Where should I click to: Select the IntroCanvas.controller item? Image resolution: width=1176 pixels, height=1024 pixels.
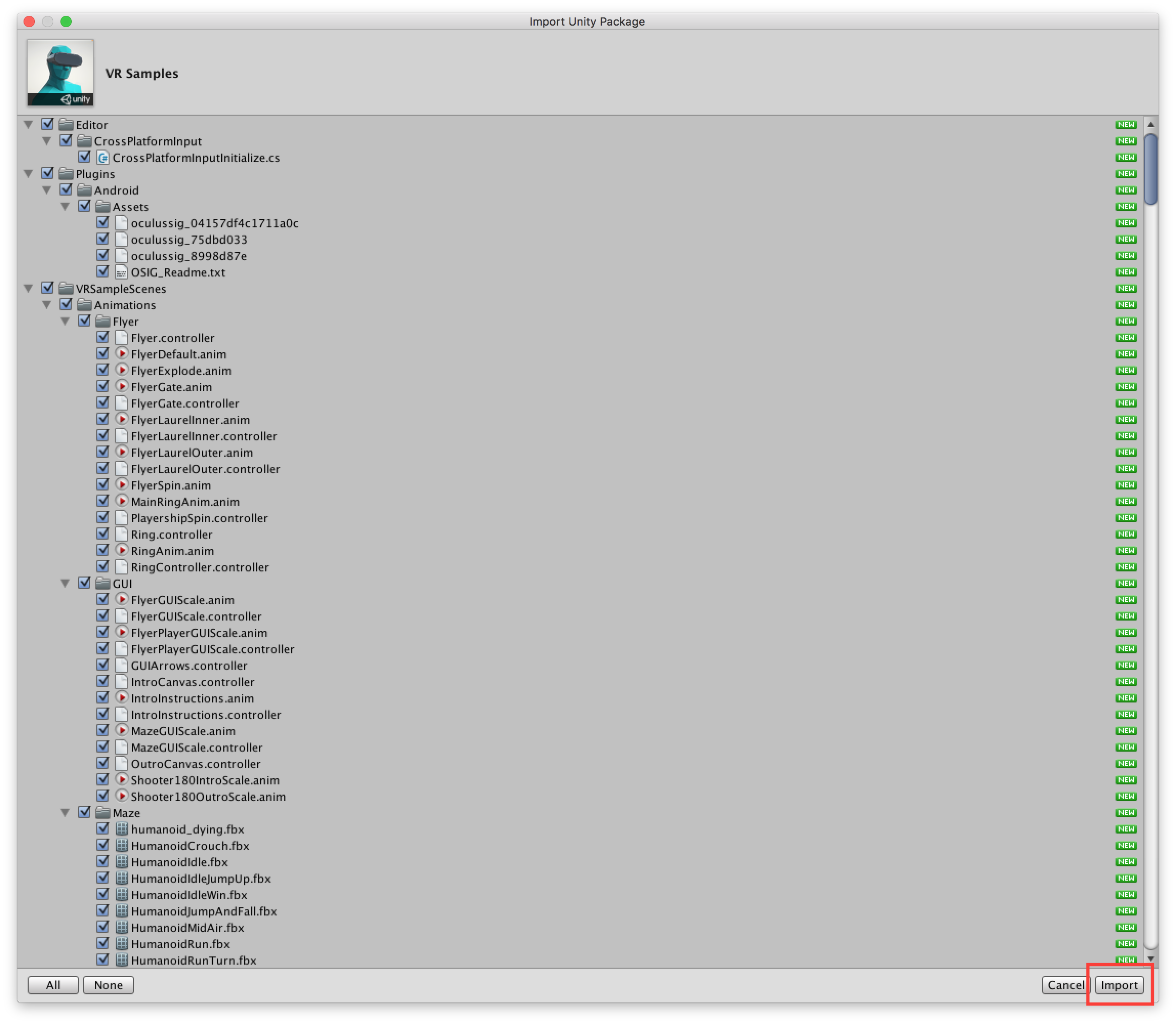[x=193, y=682]
